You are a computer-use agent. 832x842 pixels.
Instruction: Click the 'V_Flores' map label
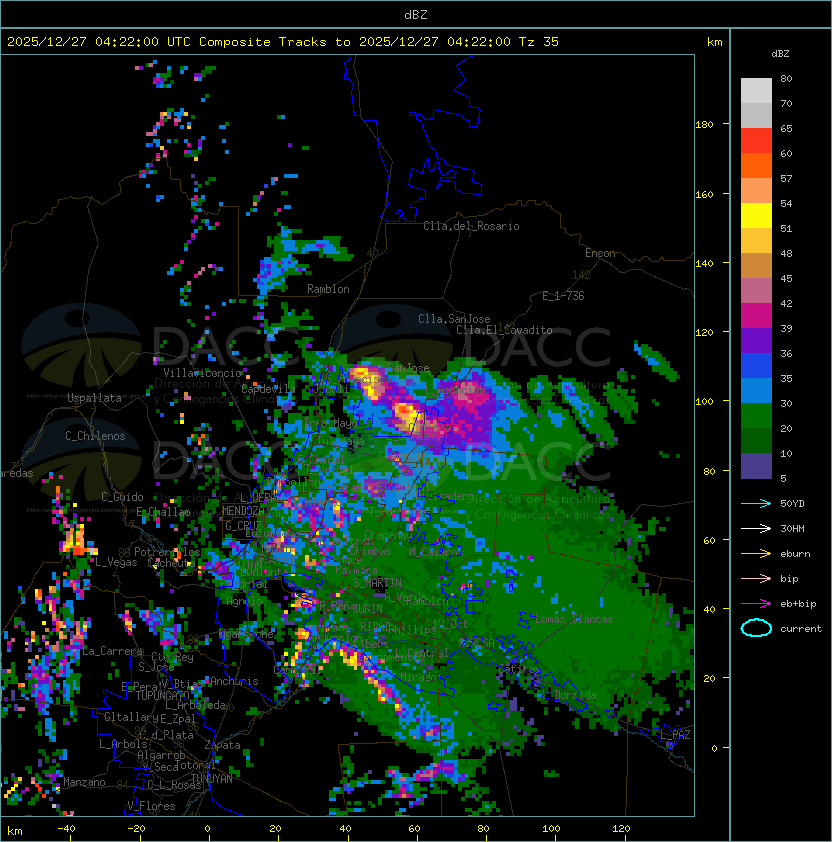pyautogui.click(x=151, y=806)
